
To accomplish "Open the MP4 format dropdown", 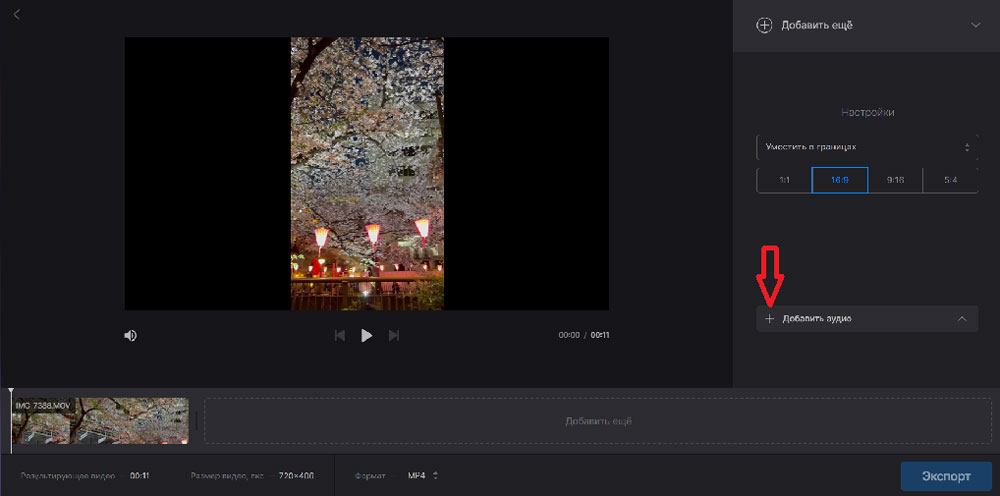I will click(423, 475).
